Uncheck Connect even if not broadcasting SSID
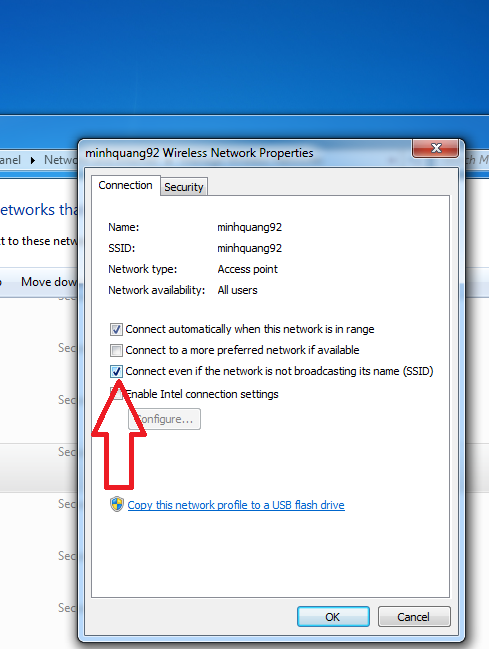This screenshot has width=489, height=649. (x=116, y=371)
